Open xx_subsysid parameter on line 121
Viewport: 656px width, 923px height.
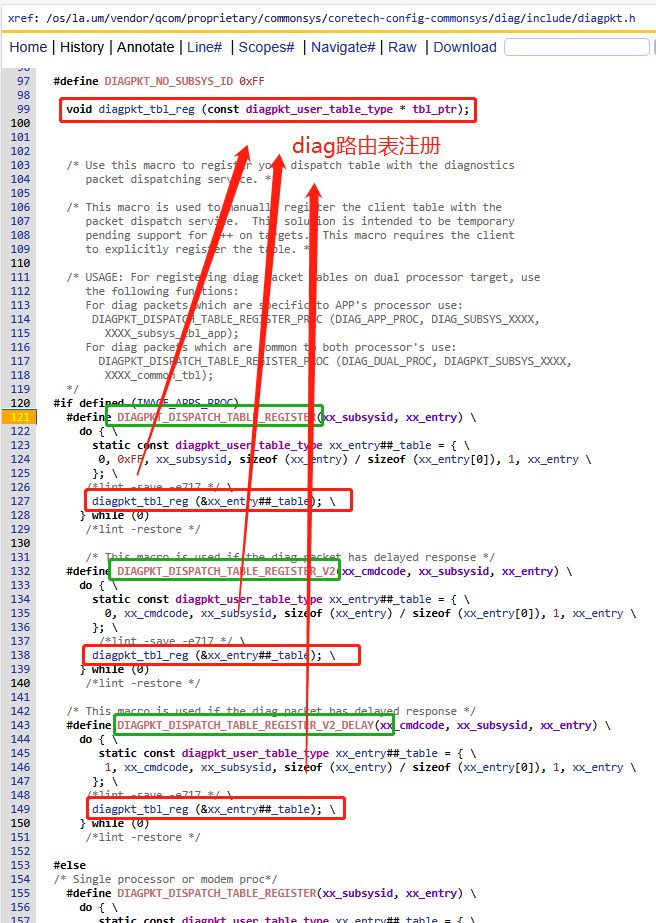click(x=358, y=417)
